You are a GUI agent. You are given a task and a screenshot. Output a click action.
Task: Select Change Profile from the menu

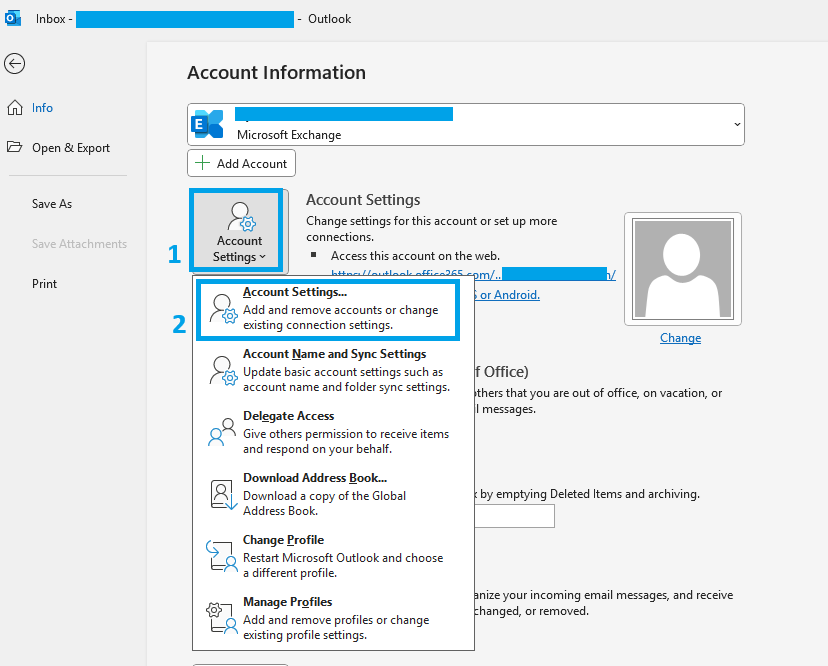(333, 556)
